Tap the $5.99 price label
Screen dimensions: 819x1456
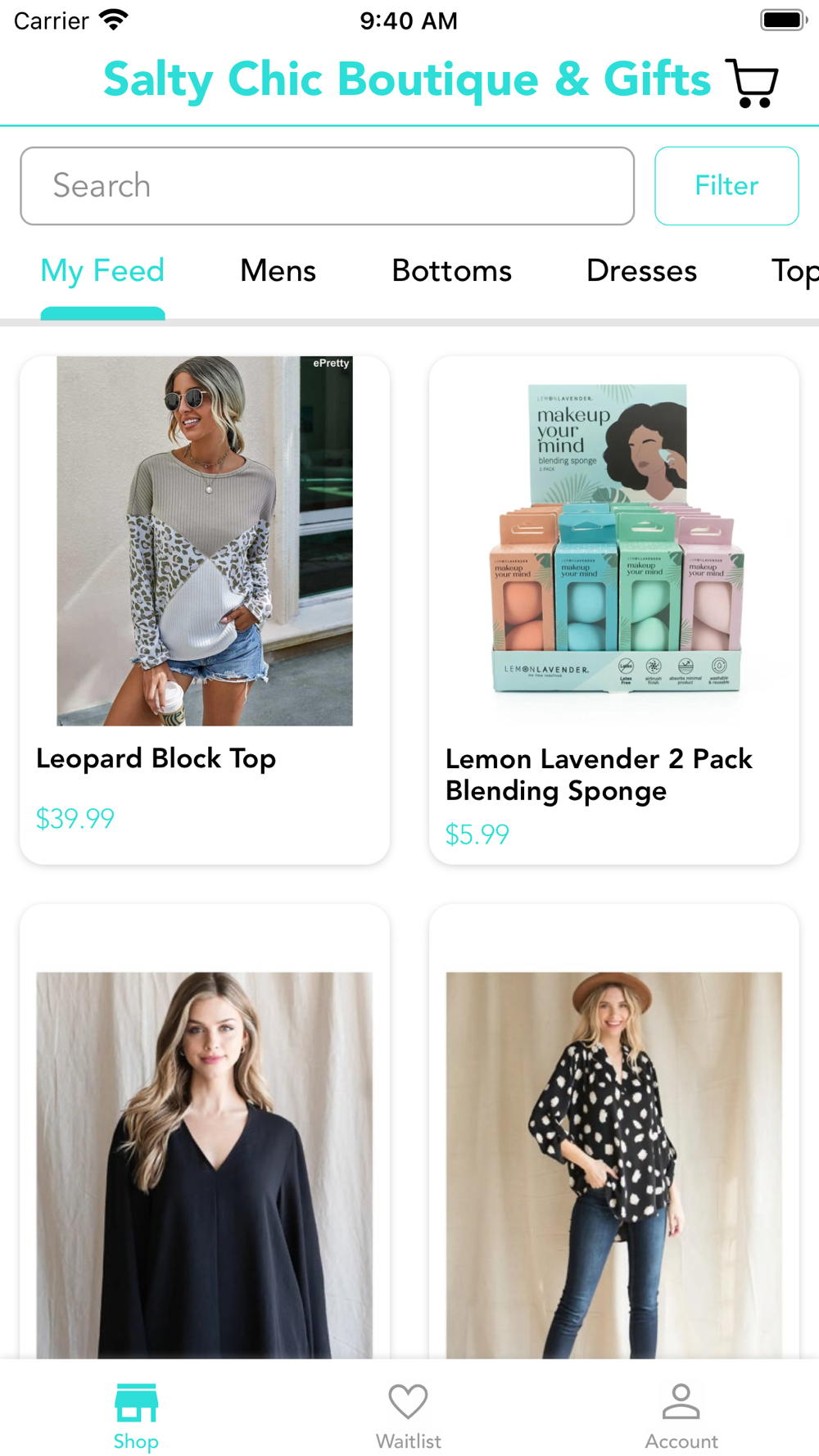pyautogui.click(x=477, y=834)
